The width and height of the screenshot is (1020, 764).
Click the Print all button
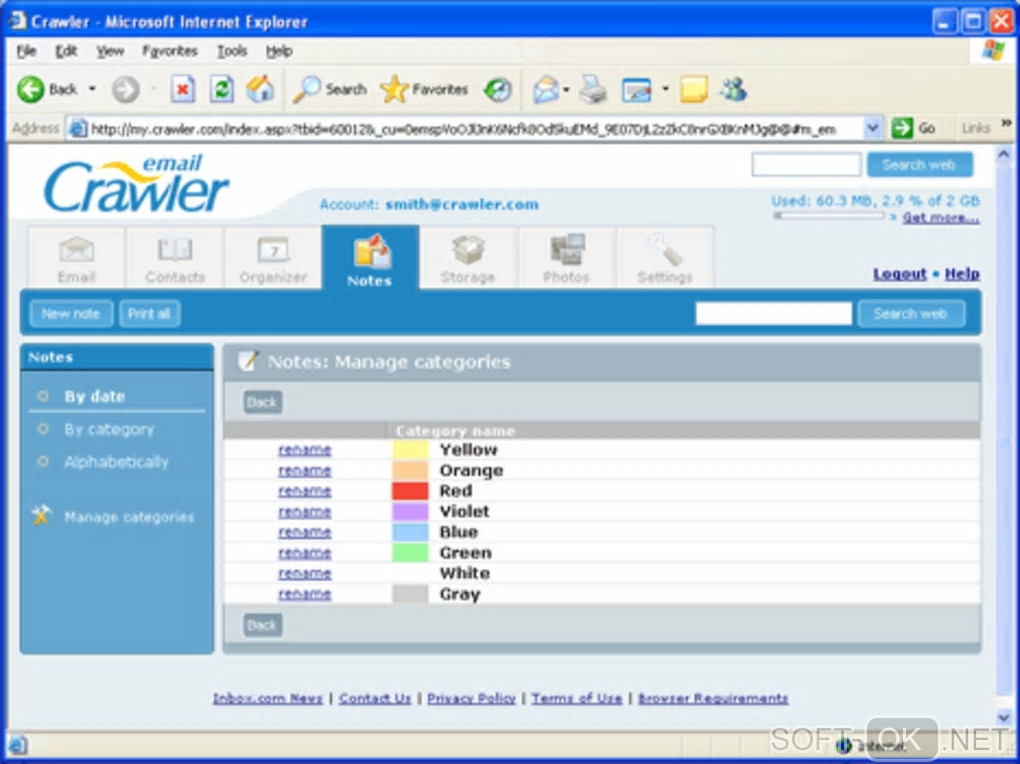point(149,314)
